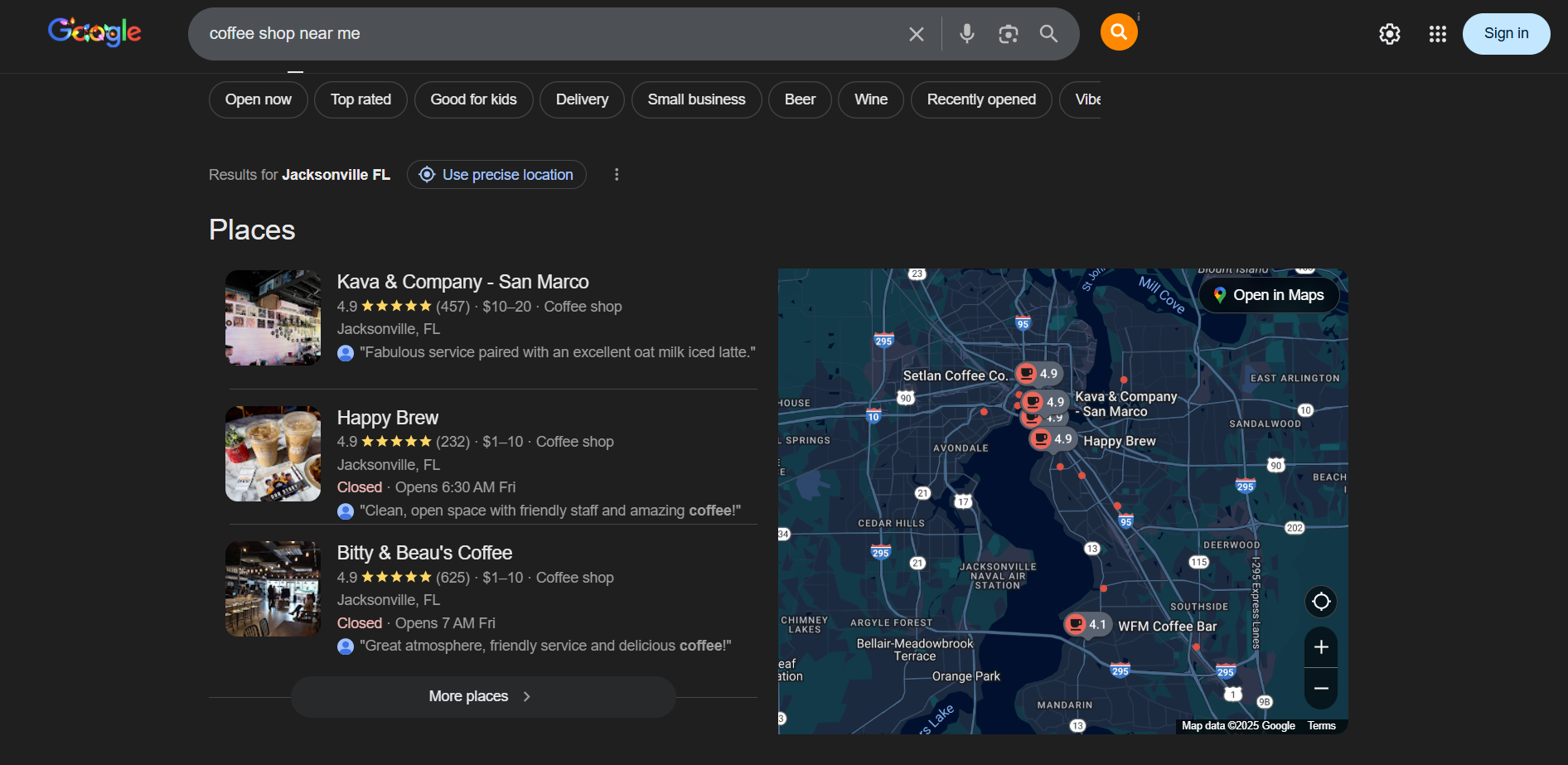Select the Recently opened filter chip
This screenshot has width=1568, height=765.
pos(980,99)
